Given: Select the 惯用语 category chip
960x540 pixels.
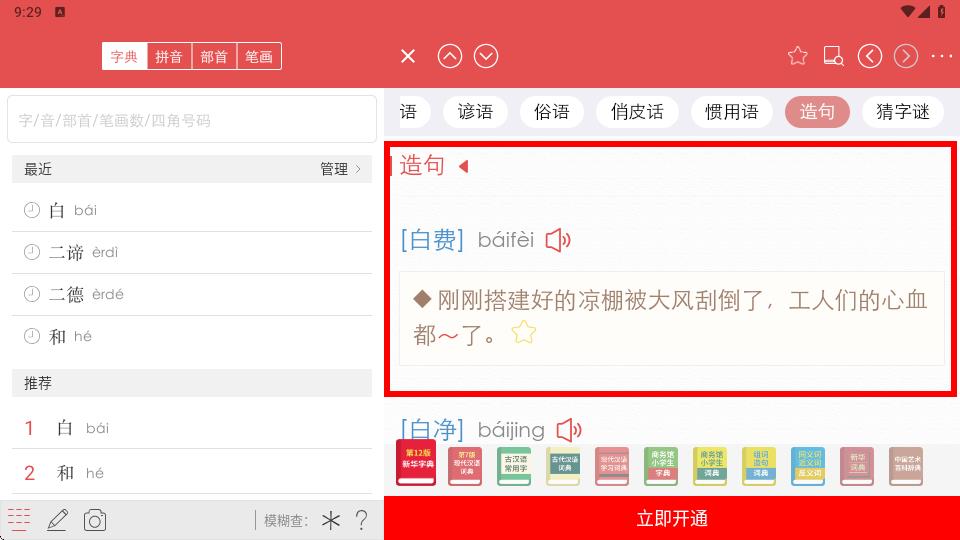Looking at the screenshot, I should click(x=732, y=112).
